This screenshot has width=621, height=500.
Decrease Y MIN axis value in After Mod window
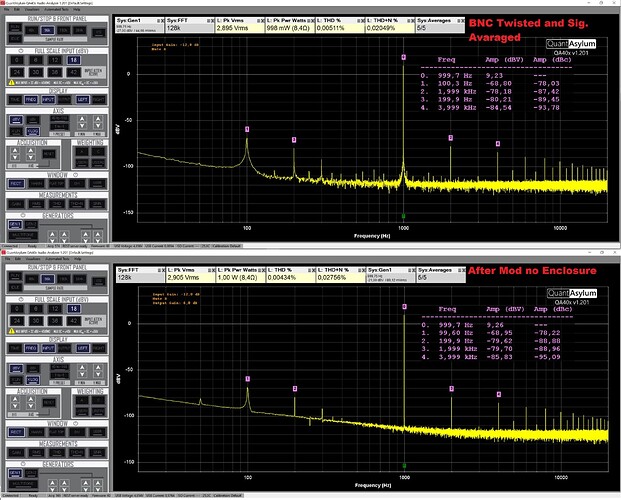click(82, 374)
